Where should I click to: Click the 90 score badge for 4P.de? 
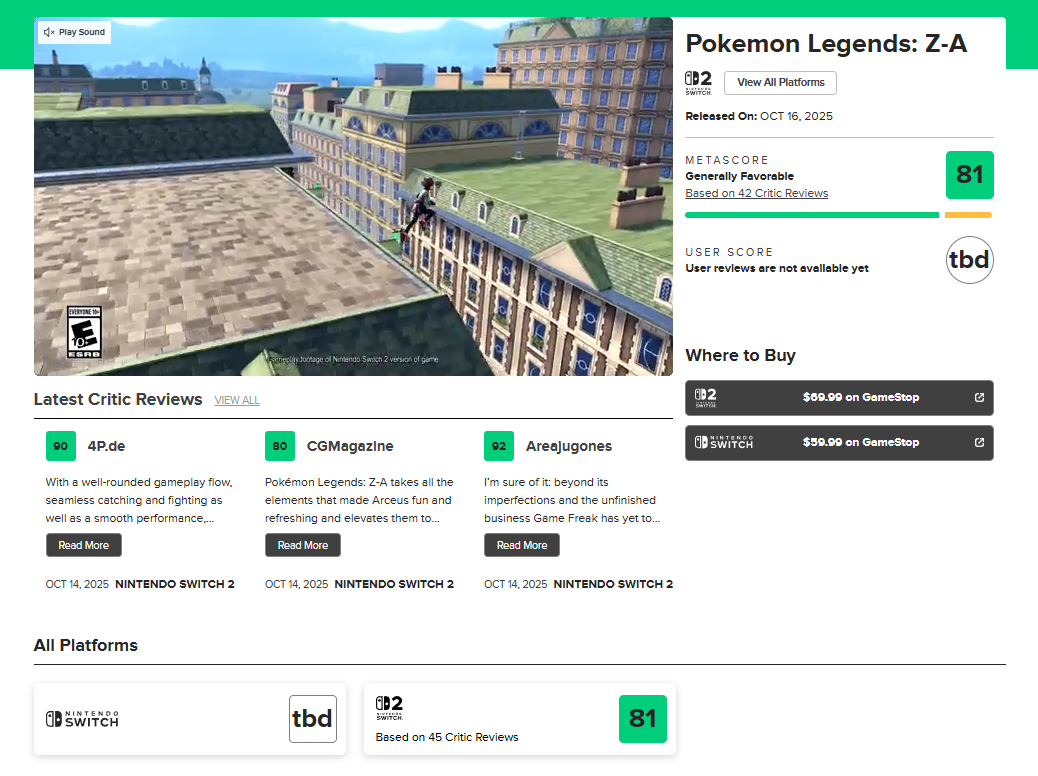[61, 446]
